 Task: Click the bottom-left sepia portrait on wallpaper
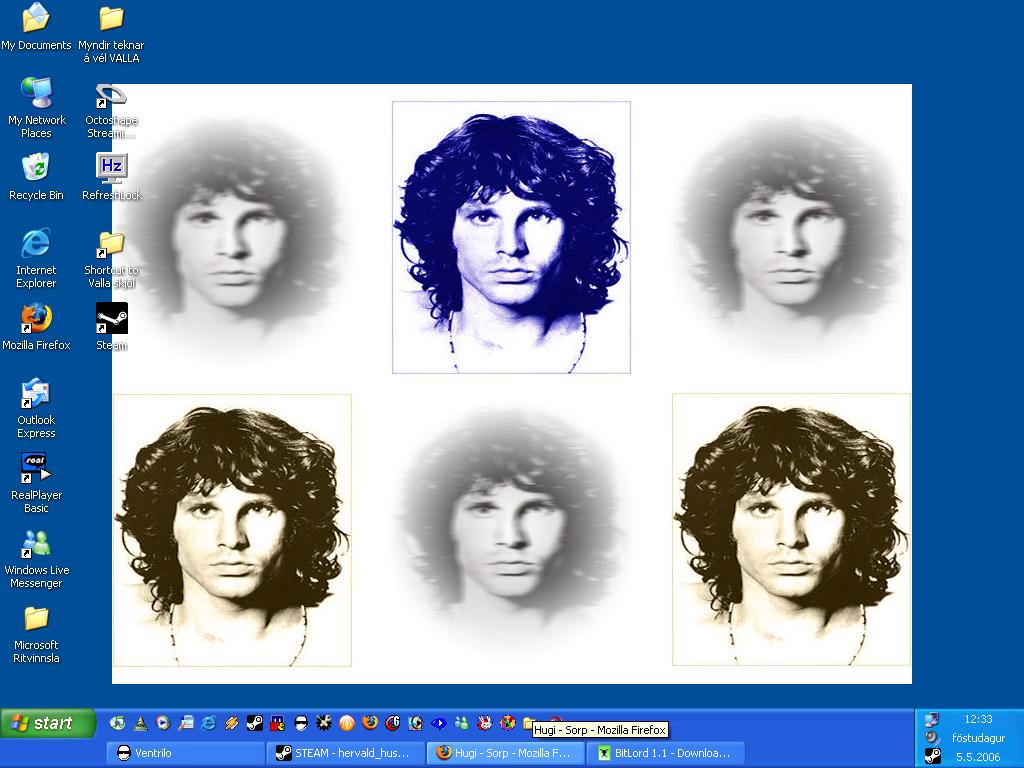click(x=232, y=530)
